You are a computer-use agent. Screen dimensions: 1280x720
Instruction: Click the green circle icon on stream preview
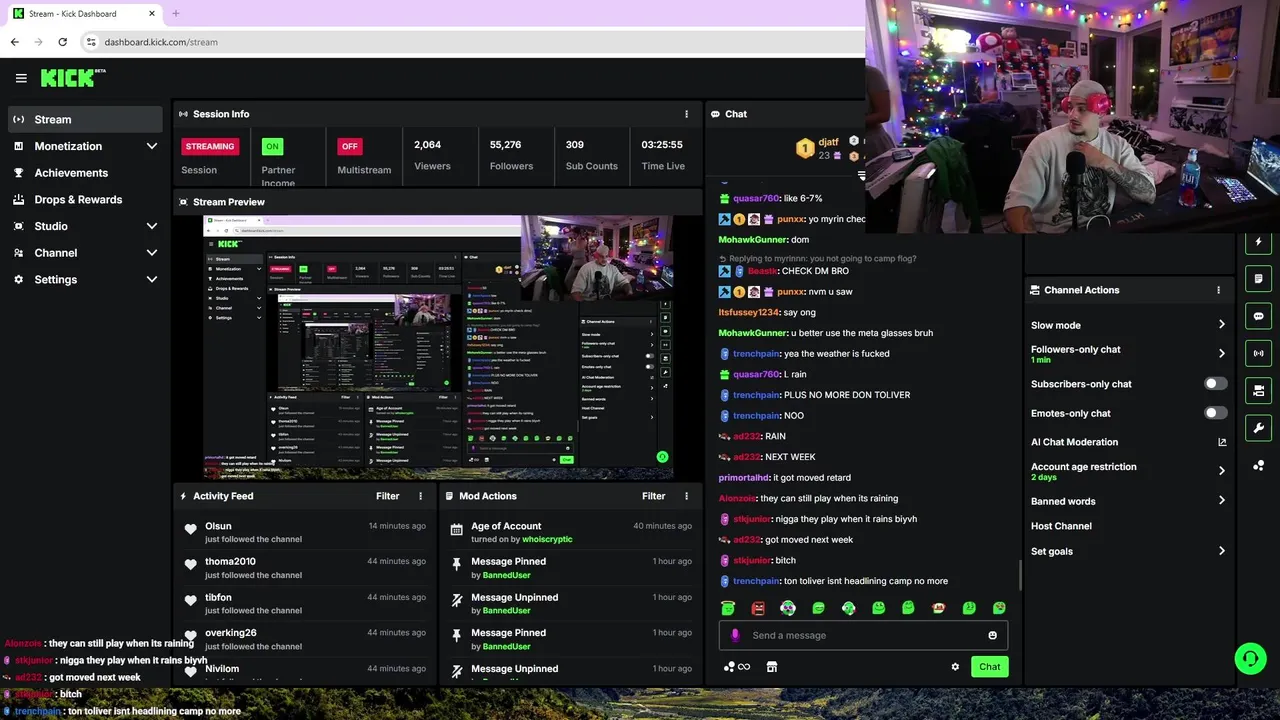662,457
